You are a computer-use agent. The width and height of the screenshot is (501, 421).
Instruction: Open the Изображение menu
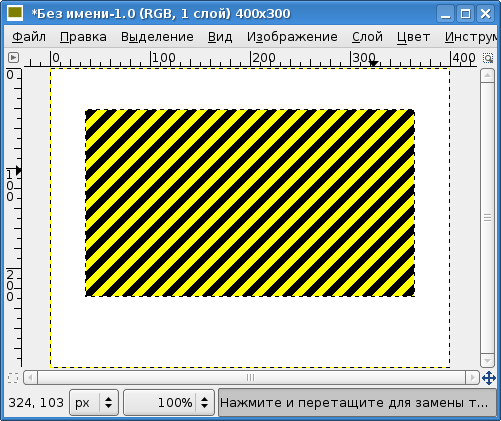pyautogui.click(x=292, y=37)
